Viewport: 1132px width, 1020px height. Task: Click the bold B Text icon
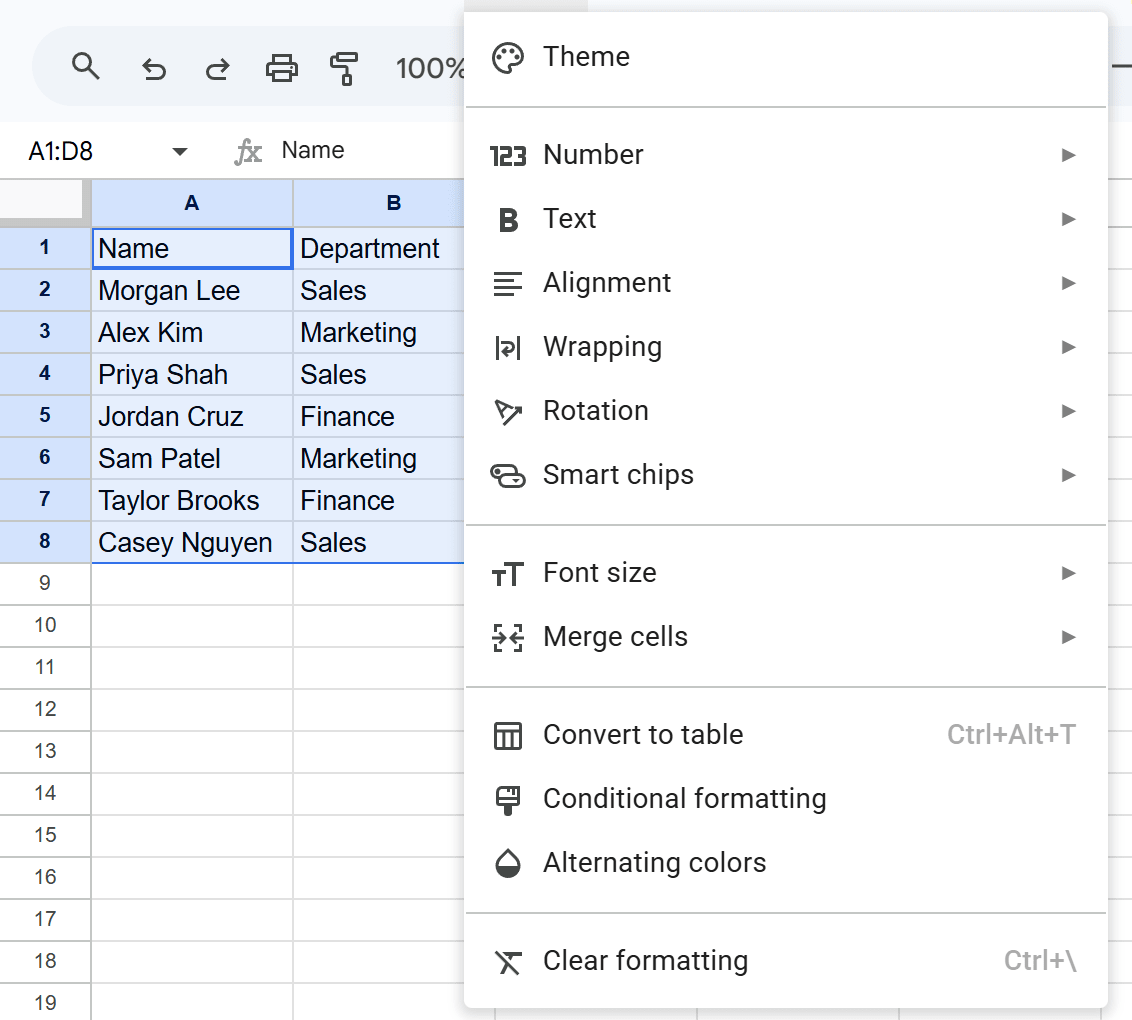click(x=508, y=219)
